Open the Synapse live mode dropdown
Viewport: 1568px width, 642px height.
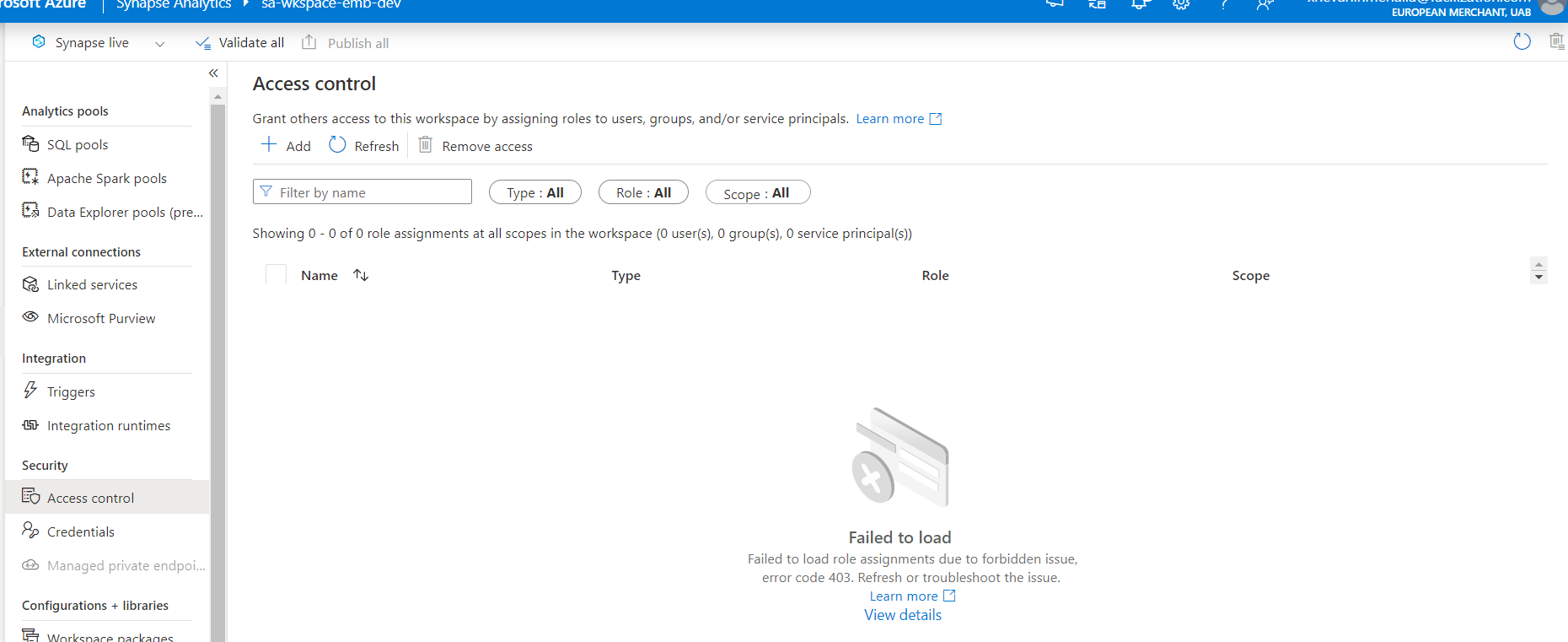click(x=160, y=44)
